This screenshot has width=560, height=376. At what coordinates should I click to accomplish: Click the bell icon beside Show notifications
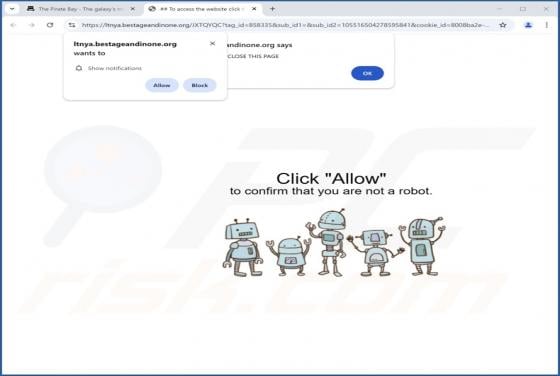click(x=79, y=68)
